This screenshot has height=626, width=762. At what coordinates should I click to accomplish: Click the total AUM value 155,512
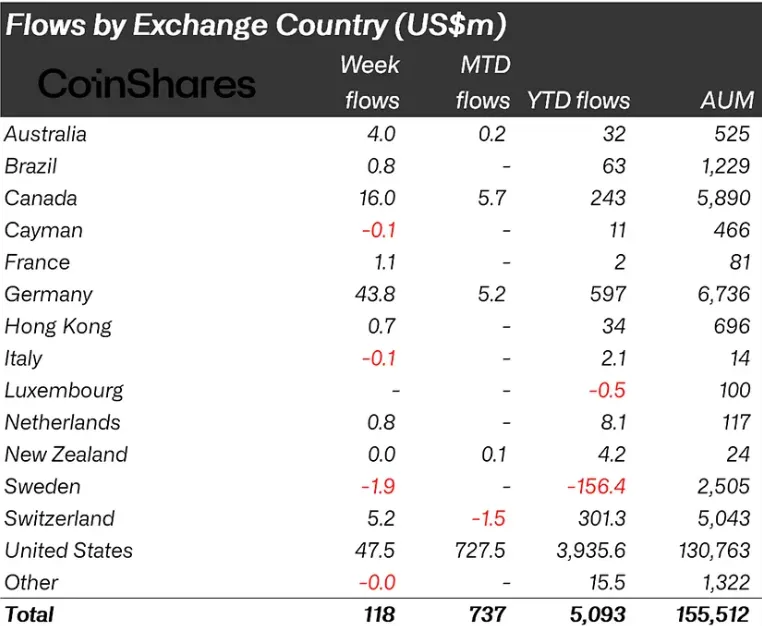click(x=713, y=615)
